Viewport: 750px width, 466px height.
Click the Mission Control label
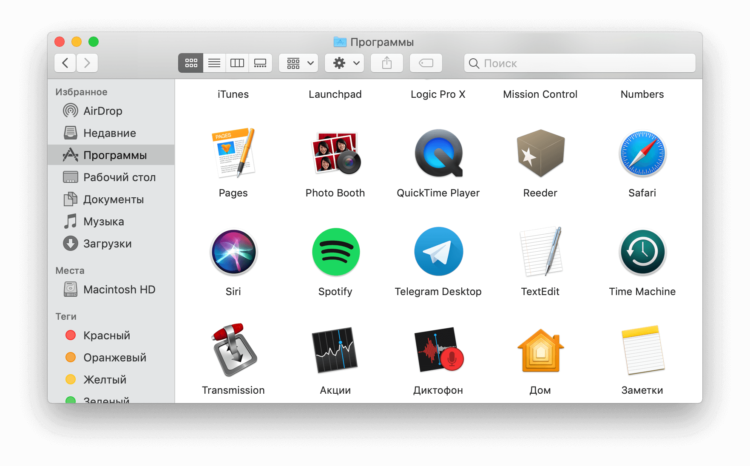tap(540, 94)
